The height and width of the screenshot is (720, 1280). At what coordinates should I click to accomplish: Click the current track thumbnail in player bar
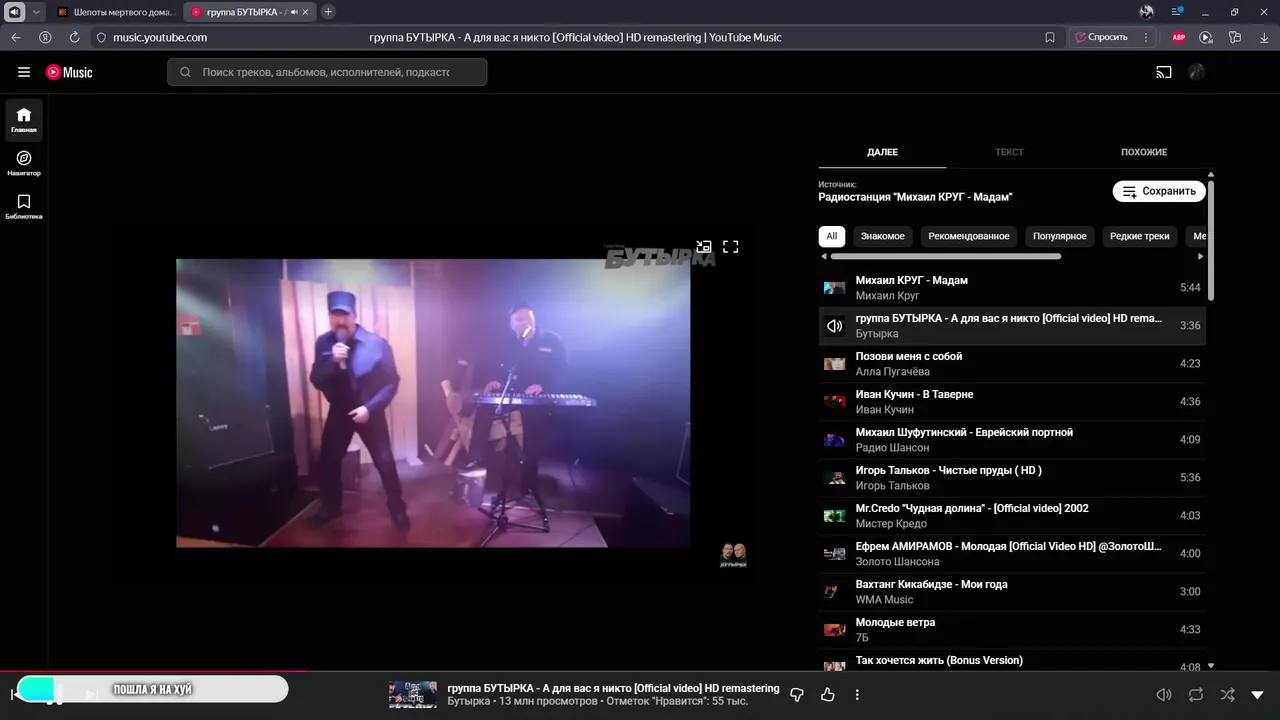coord(413,694)
